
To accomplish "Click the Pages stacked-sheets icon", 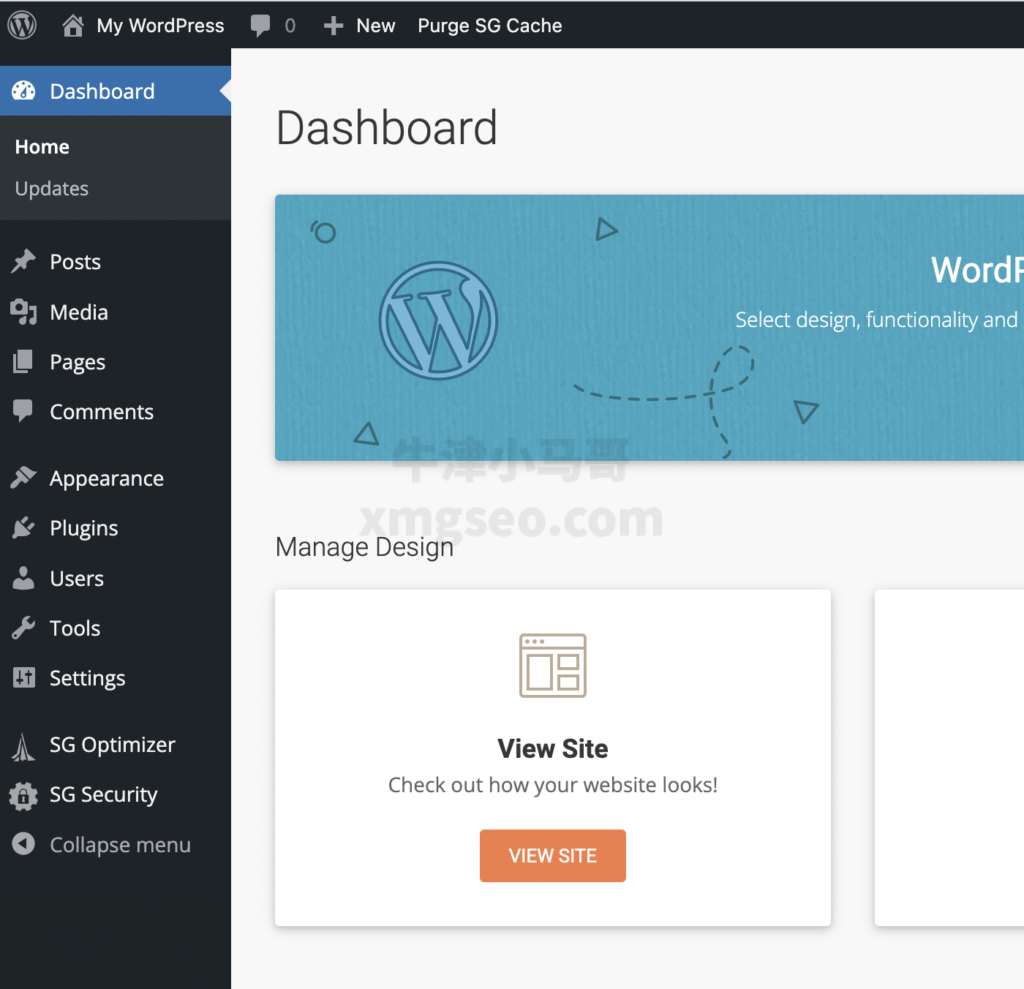I will [24, 361].
